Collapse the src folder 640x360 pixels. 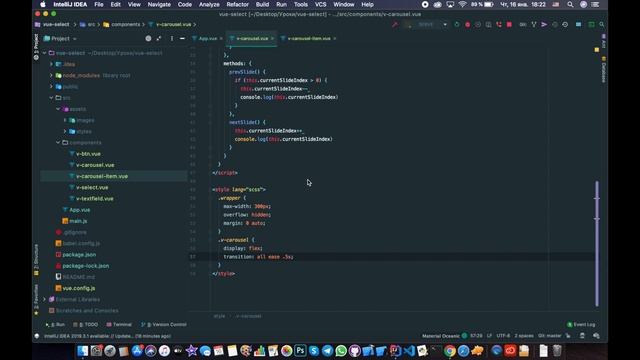[x=51, y=98]
